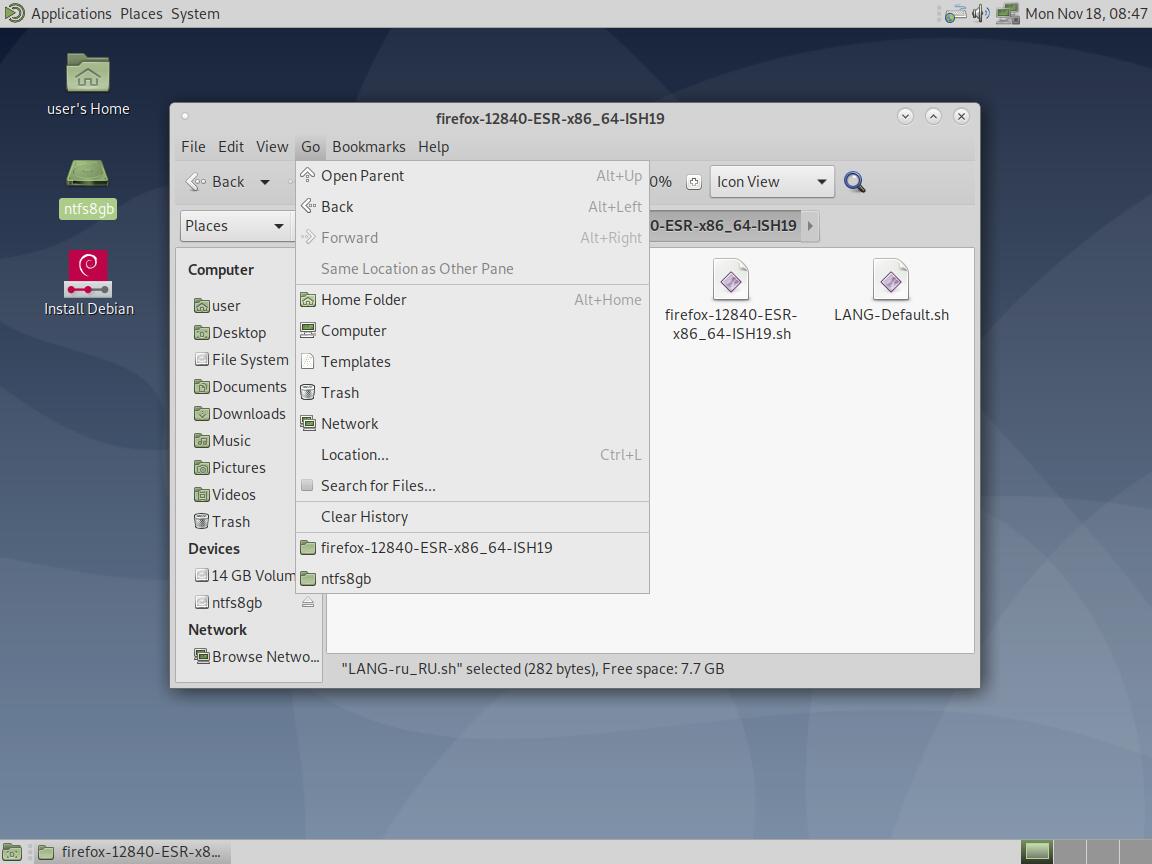Open Documents in the sidebar
This screenshot has height=864, width=1152.
240,386
